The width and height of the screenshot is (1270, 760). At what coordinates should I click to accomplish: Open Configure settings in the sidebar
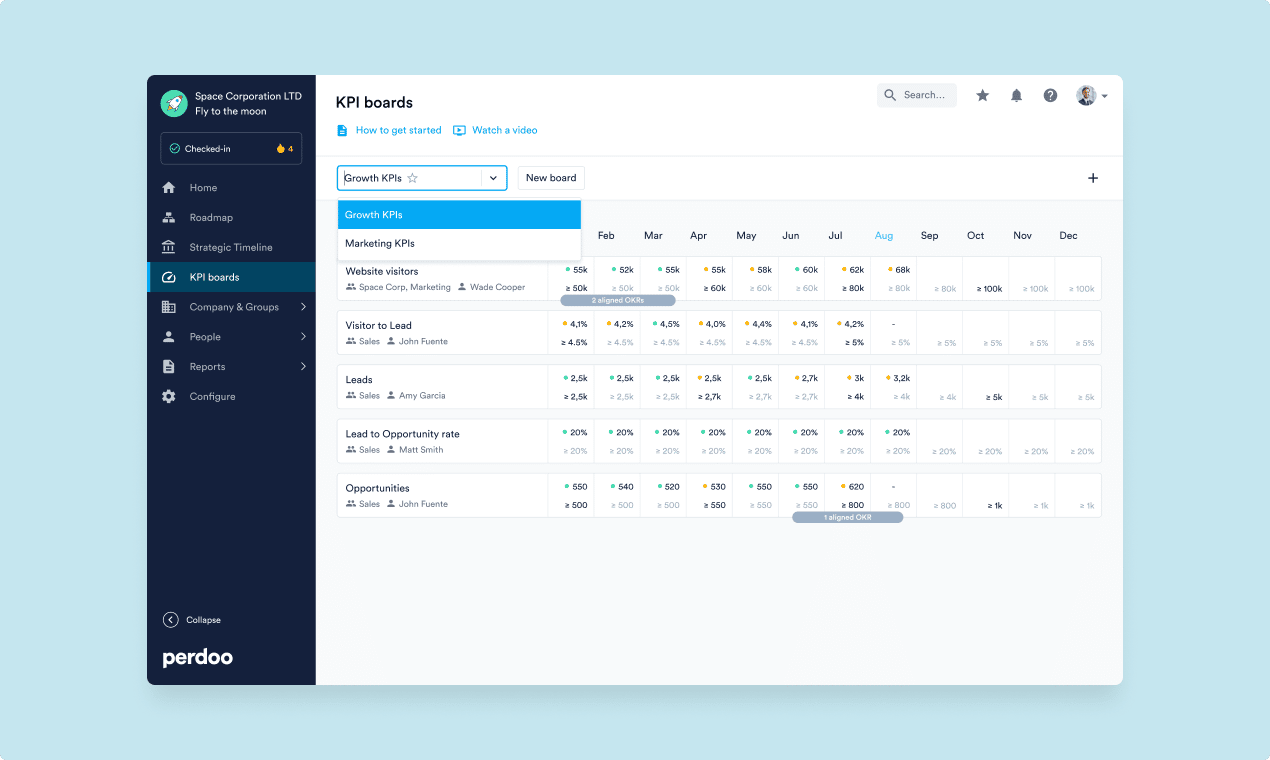tap(170, 396)
